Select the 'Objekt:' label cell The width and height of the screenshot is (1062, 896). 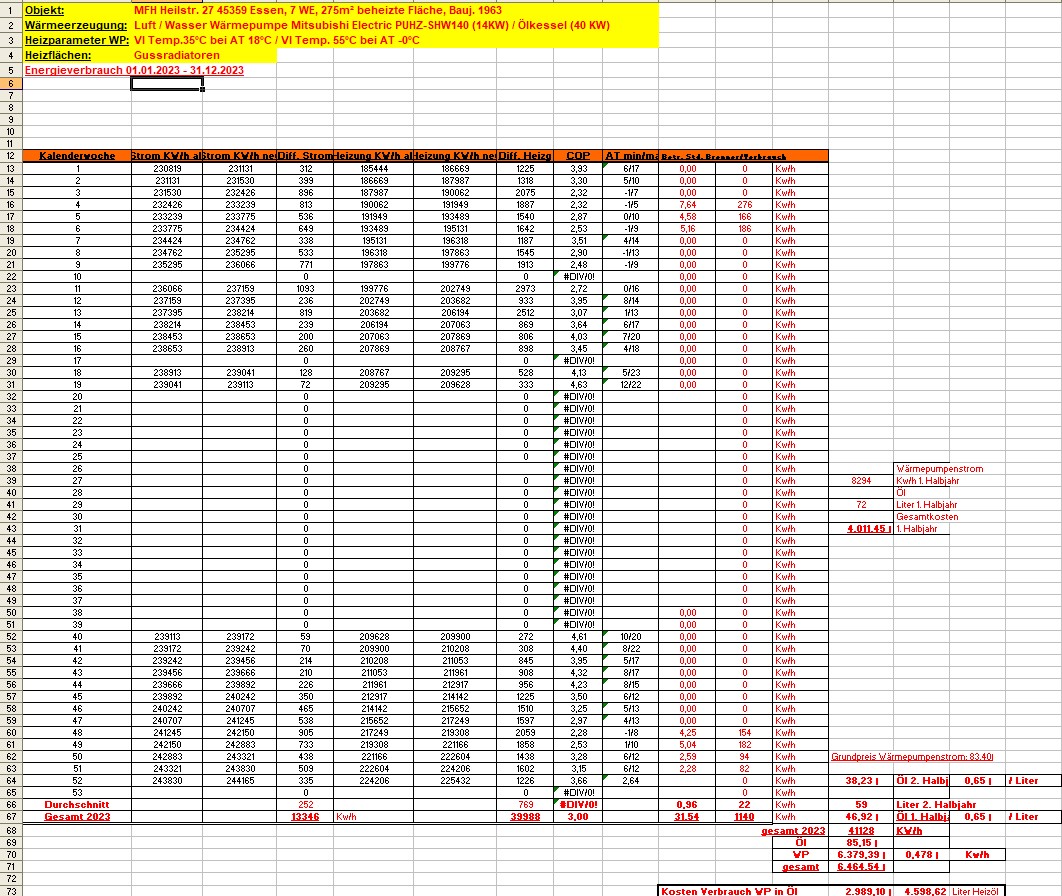point(44,9)
